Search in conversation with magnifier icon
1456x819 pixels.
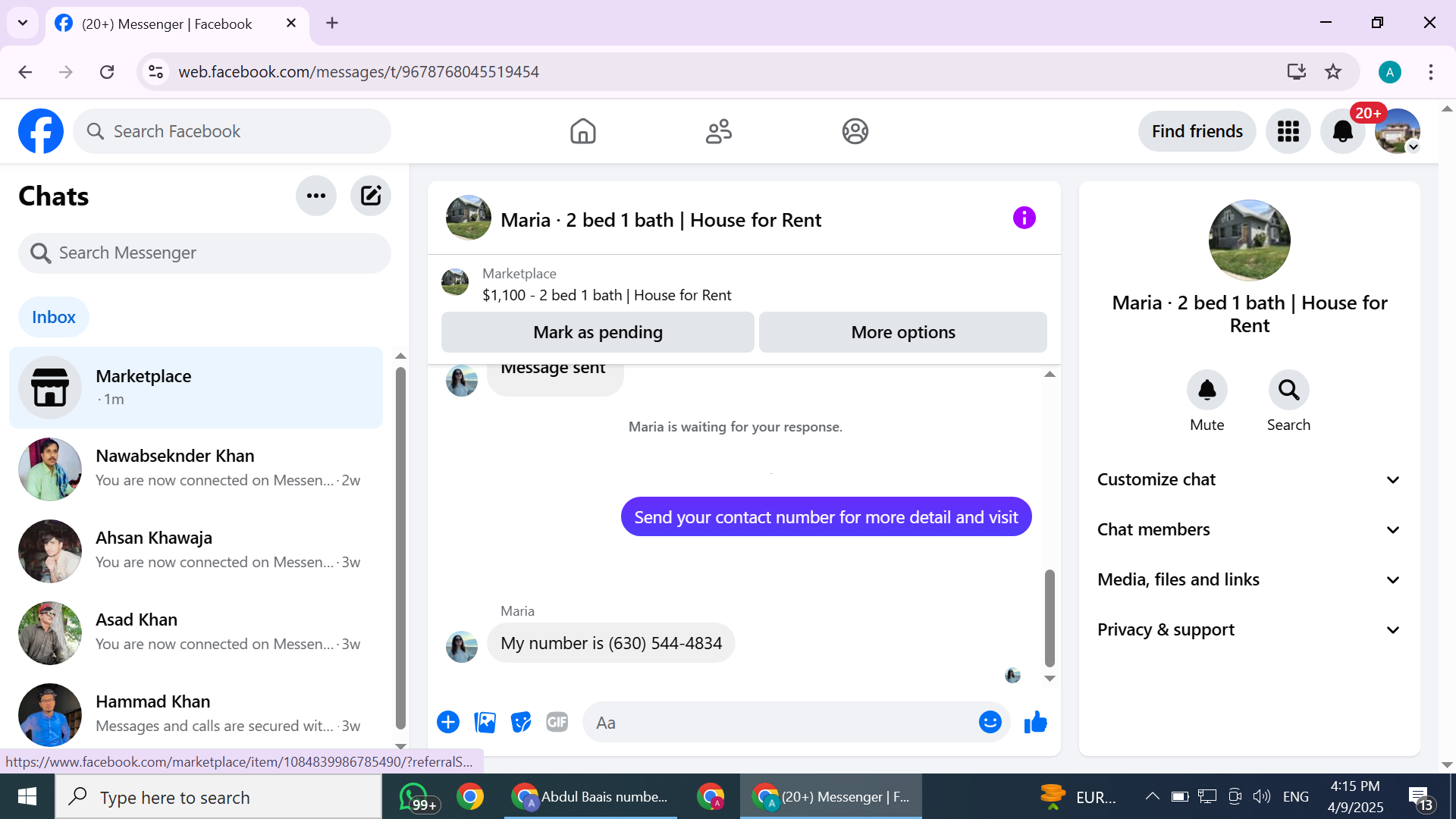tap(1288, 390)
